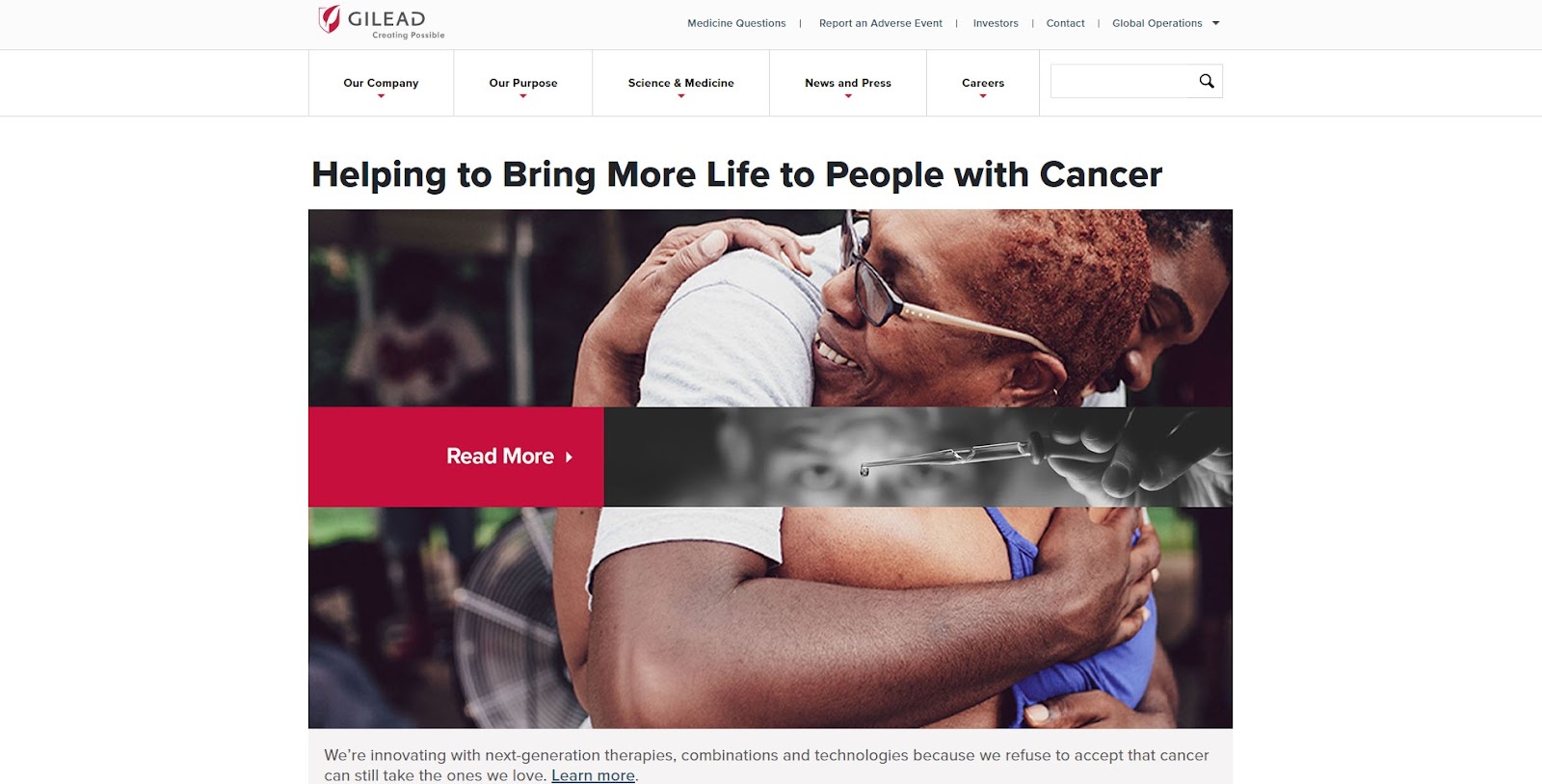
Task: Click the arrow beside Read More
Action: click(569, 457)
